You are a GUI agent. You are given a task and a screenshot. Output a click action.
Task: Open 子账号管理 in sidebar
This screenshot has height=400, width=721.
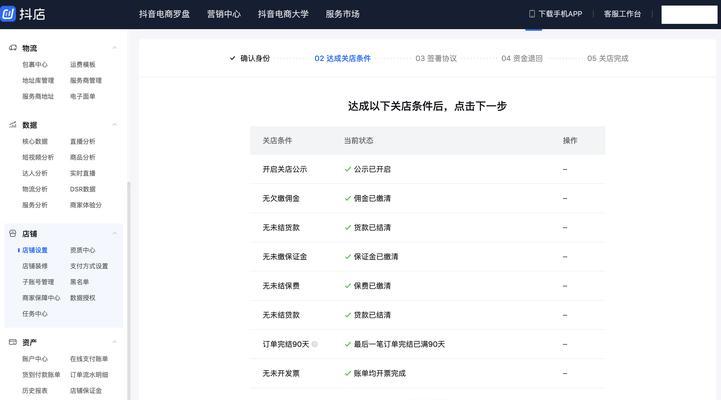(x=38, y=282)
